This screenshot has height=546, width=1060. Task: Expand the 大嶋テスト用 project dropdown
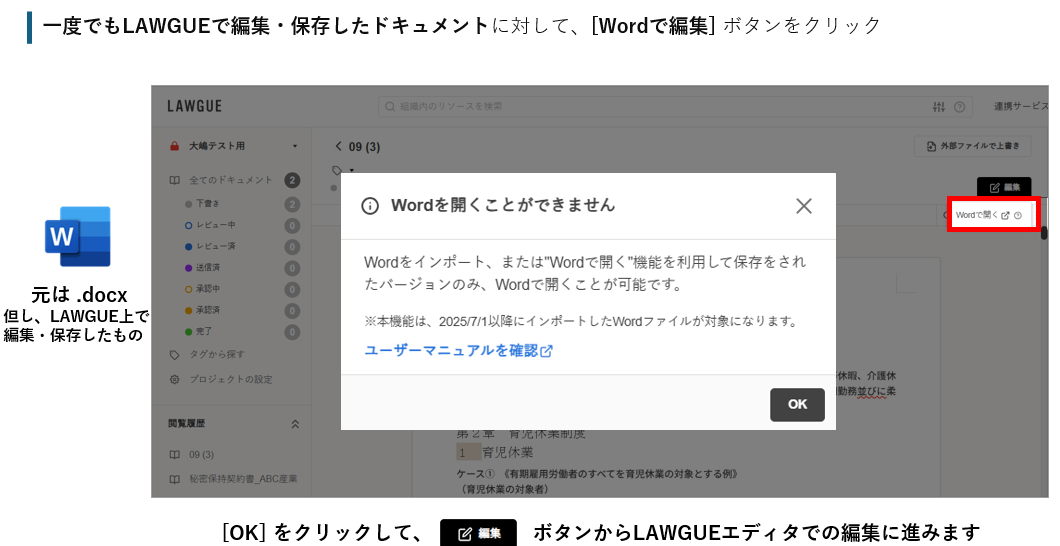294,146
